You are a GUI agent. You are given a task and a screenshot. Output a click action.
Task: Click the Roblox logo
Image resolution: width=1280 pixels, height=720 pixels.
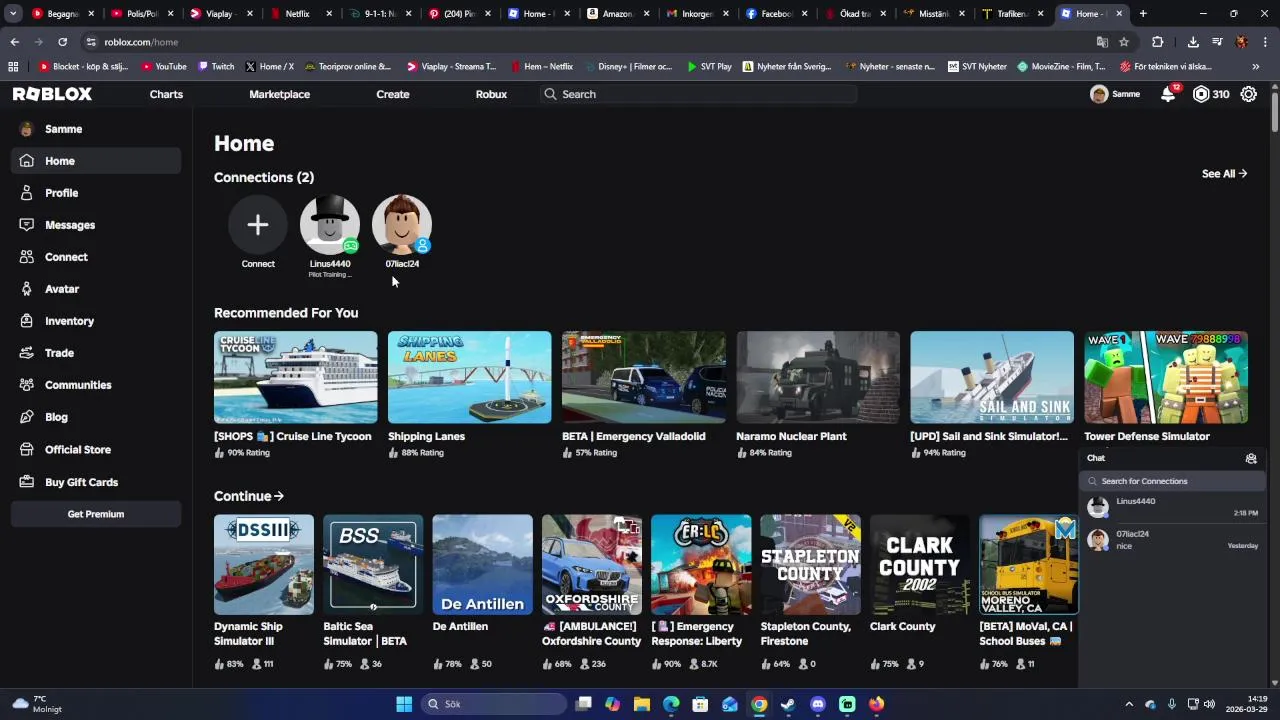[52, 94]
